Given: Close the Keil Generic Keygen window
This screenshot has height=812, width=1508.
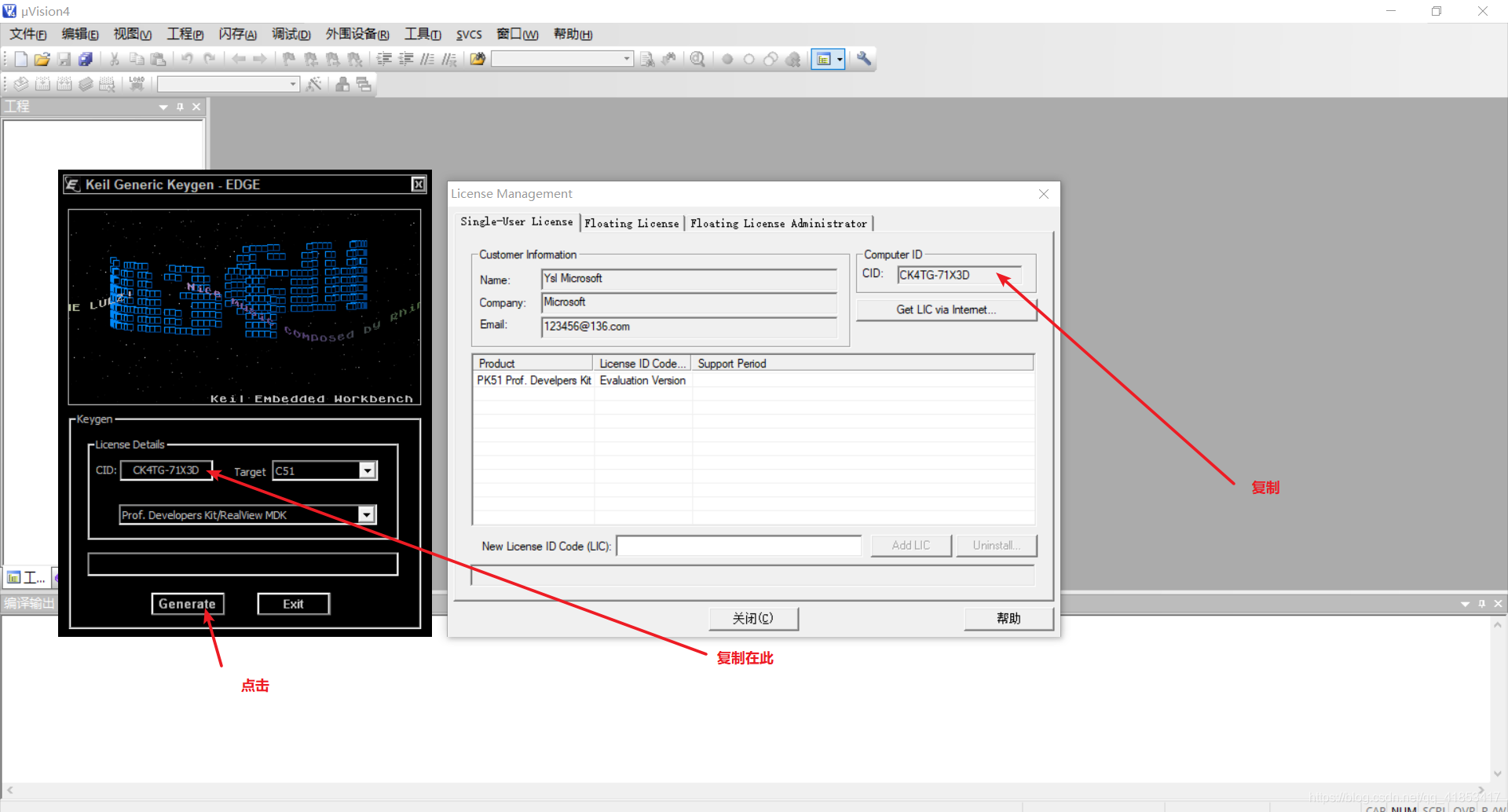Looking at the screenshot, I should (419, 185).
